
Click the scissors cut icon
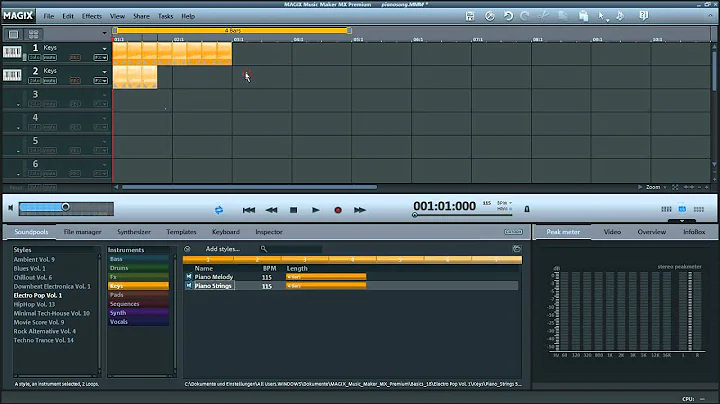click(543, 16)
